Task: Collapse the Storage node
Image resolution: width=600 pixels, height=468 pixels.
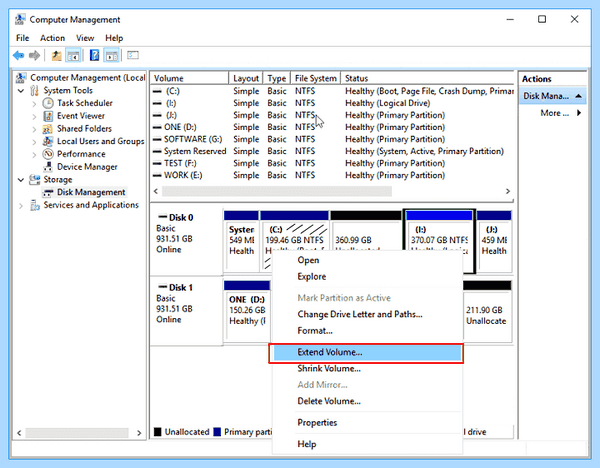Action: pos(21,180)
